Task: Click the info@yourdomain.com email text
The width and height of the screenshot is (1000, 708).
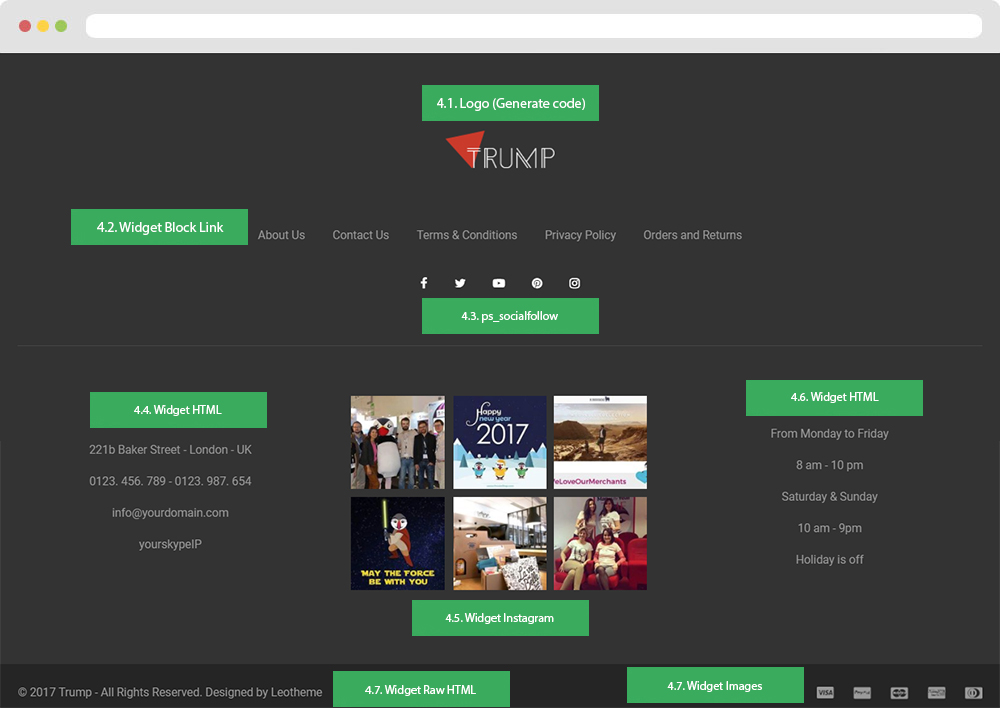Action: (170, 513)
